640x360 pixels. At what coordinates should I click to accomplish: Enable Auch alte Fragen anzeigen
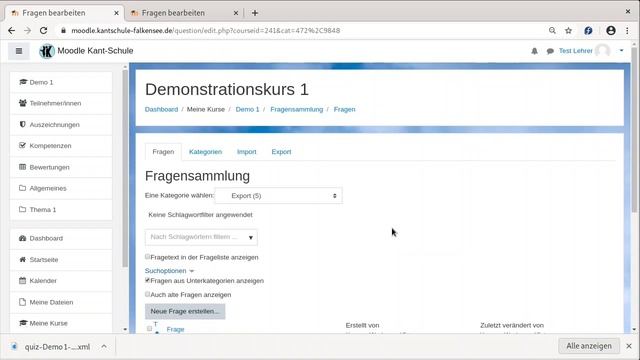[x=148, y=294]
